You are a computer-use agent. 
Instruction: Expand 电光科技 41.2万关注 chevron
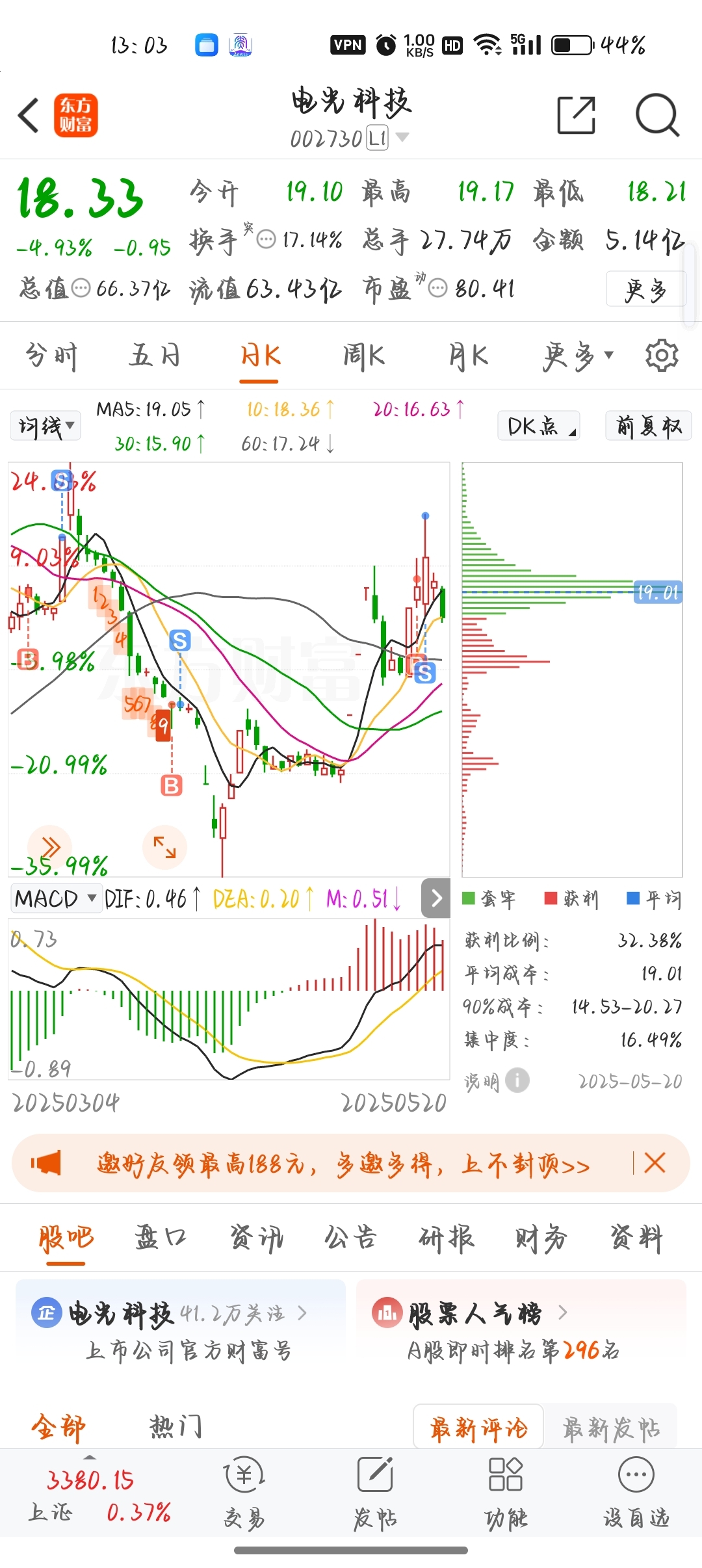pos(302,1313)
